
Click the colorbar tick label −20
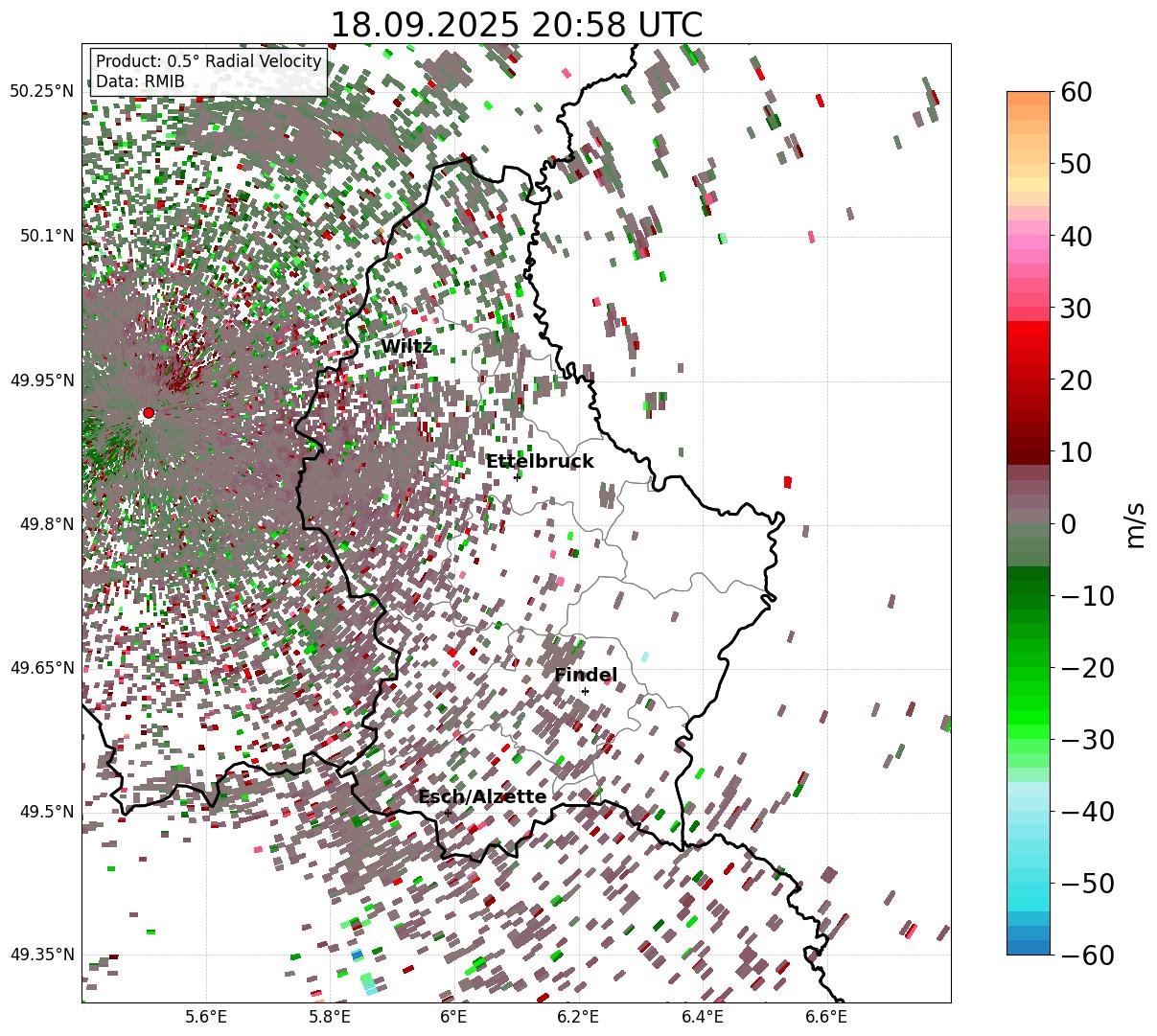pos(1086,667)
